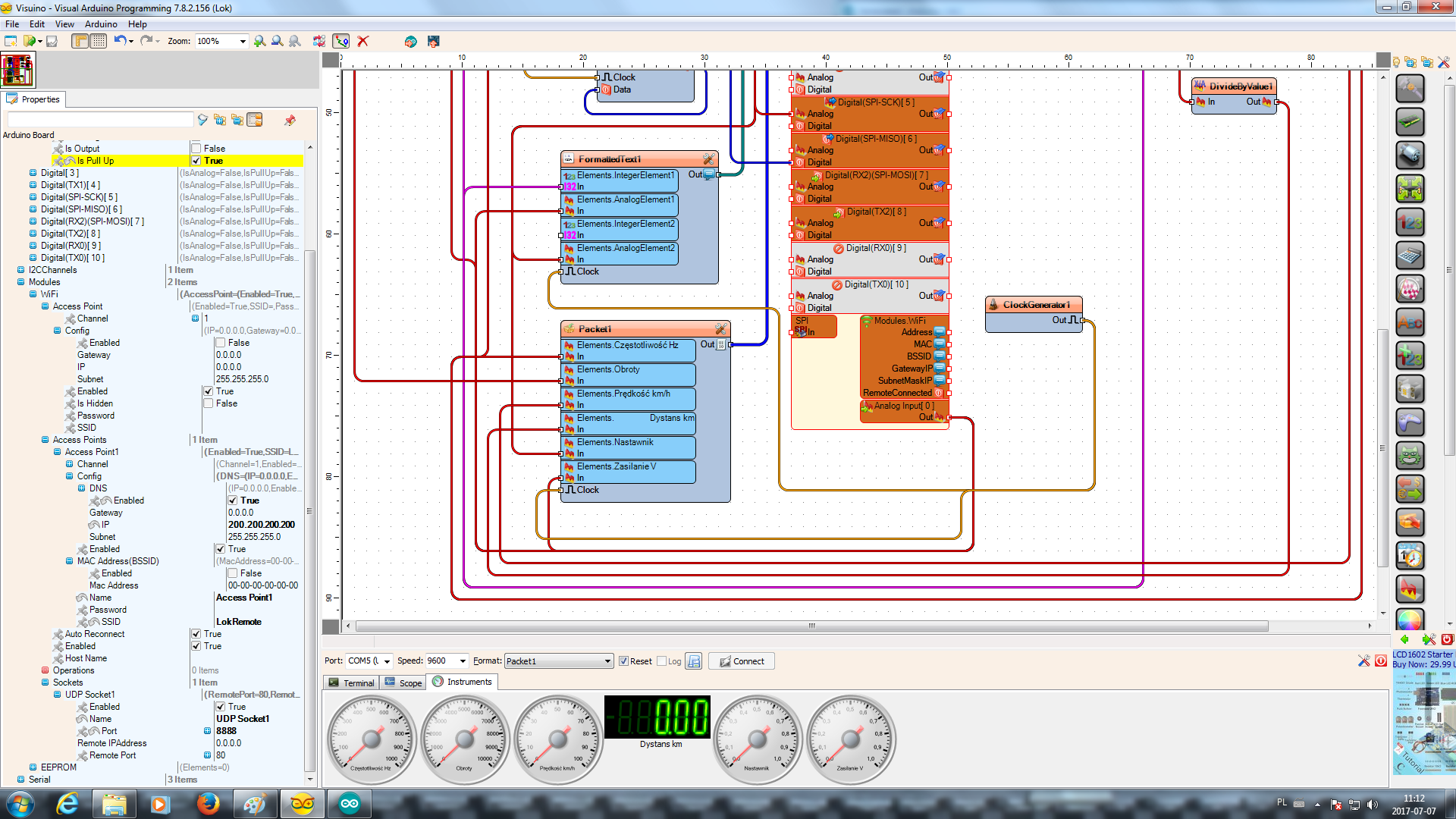Toggle the Is Hidden checkbox
This screenshot has height=819, width=1456.
pos(208,403)
